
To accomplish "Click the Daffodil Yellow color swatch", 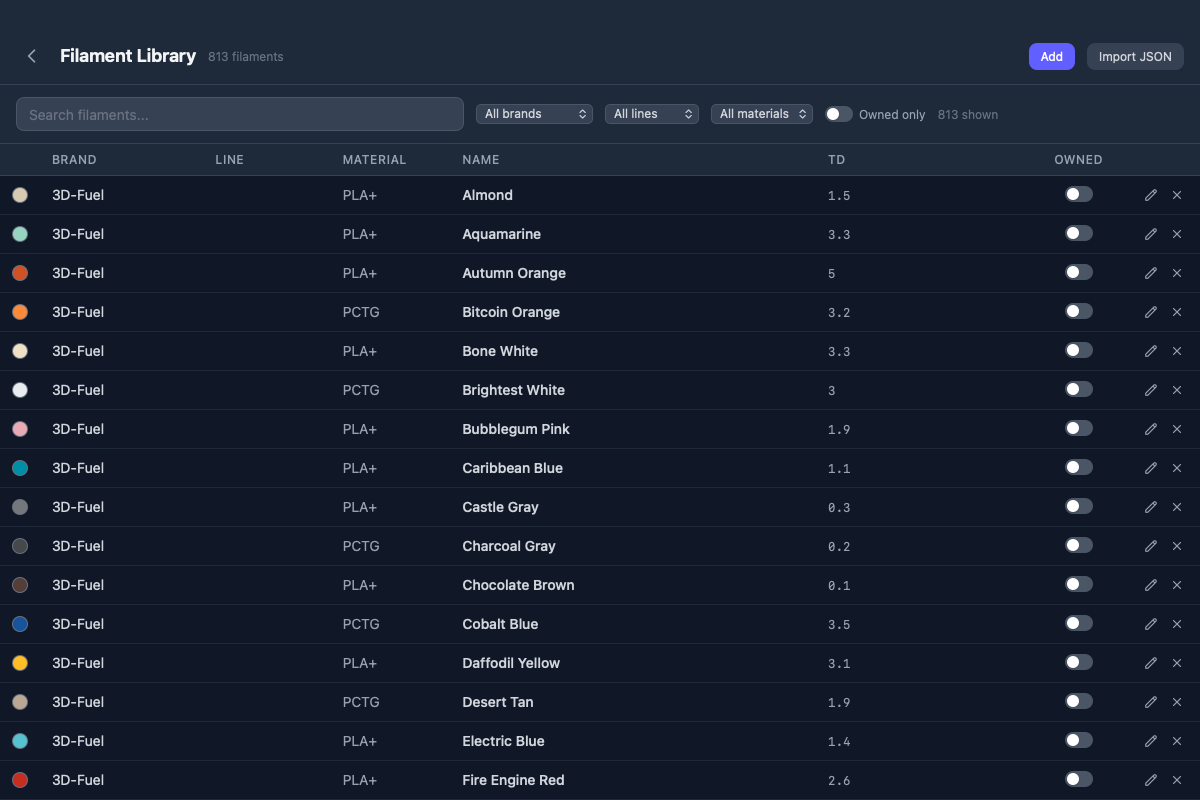I will (x=20, y=663).
